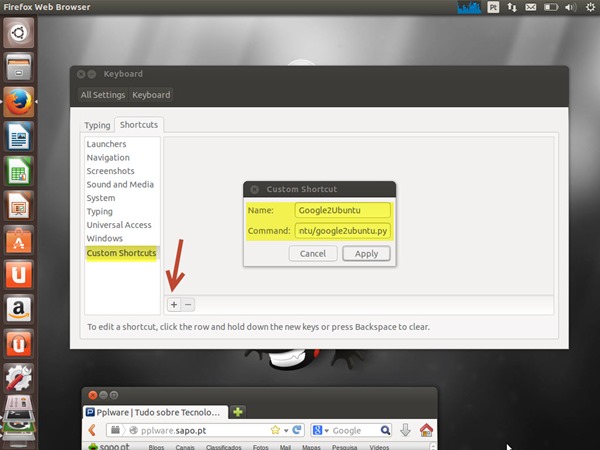600x450 pixels.
Task: Open URL history dropdown arrow in Firefox
Action: 286,431
